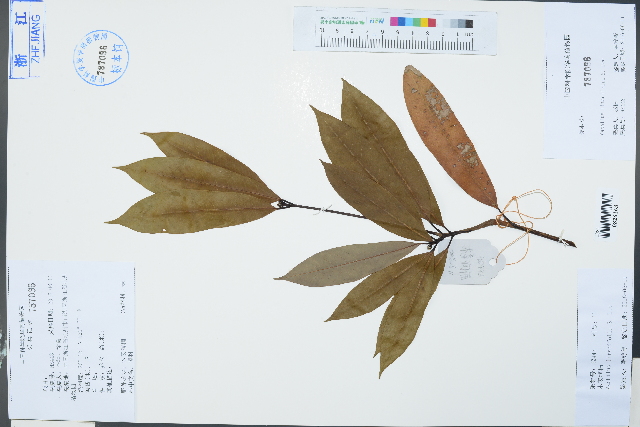
Task: Click the yellow patch on the color card
Action: click(x=424, y=22)
